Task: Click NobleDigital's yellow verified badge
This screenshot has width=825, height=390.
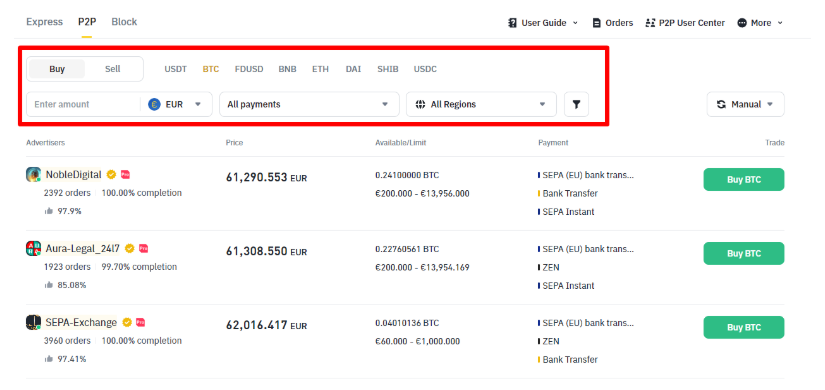Action: tap(111, 174)
